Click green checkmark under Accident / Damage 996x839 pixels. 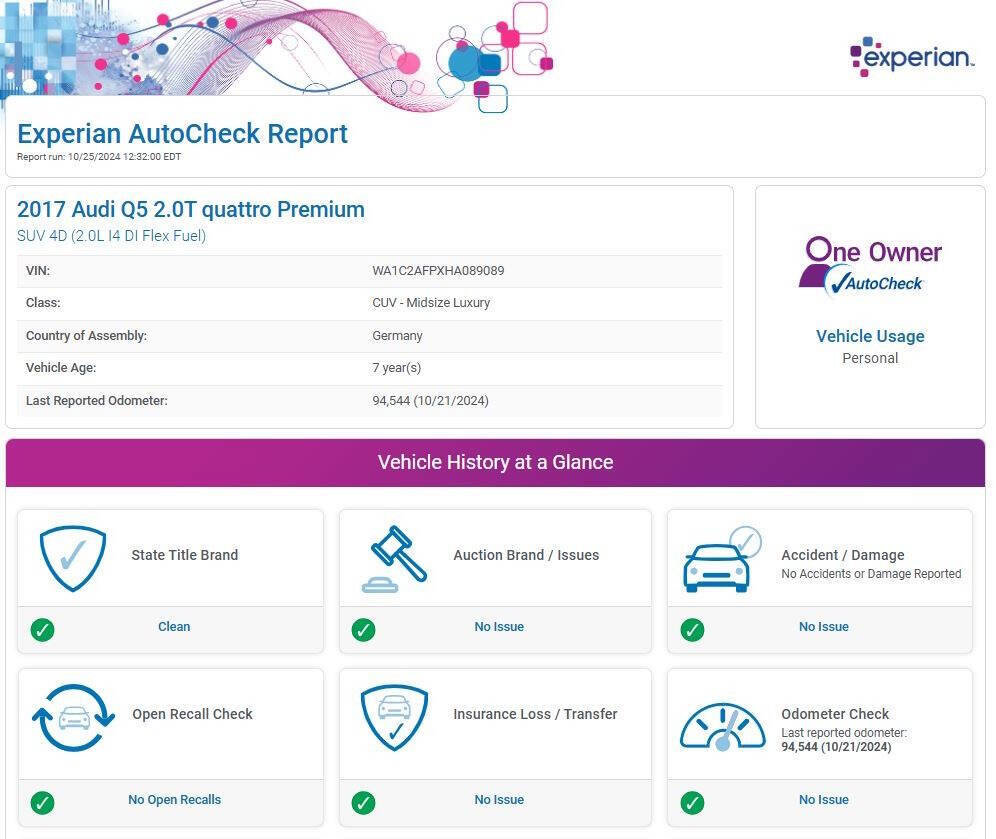pyautogui.click(x=692, y=630)
